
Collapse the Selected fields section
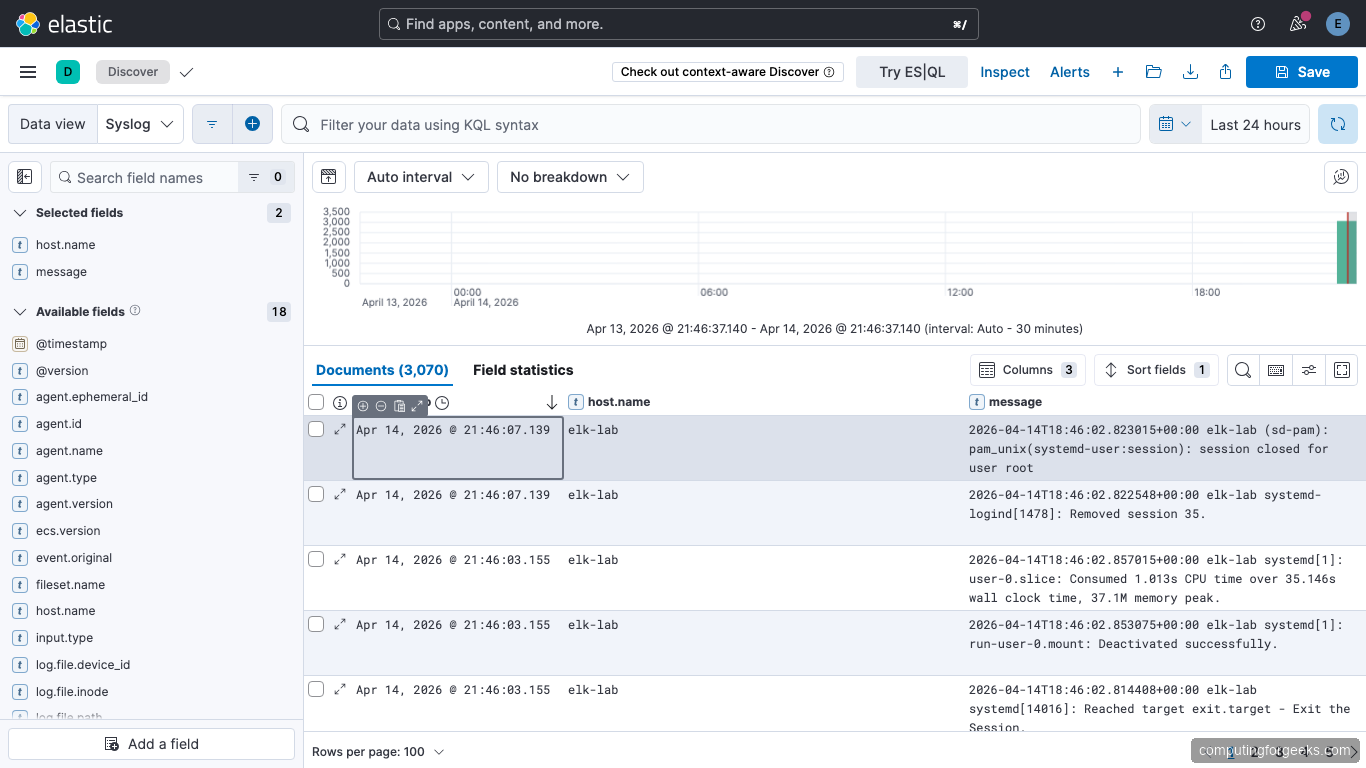click(20, 212)
